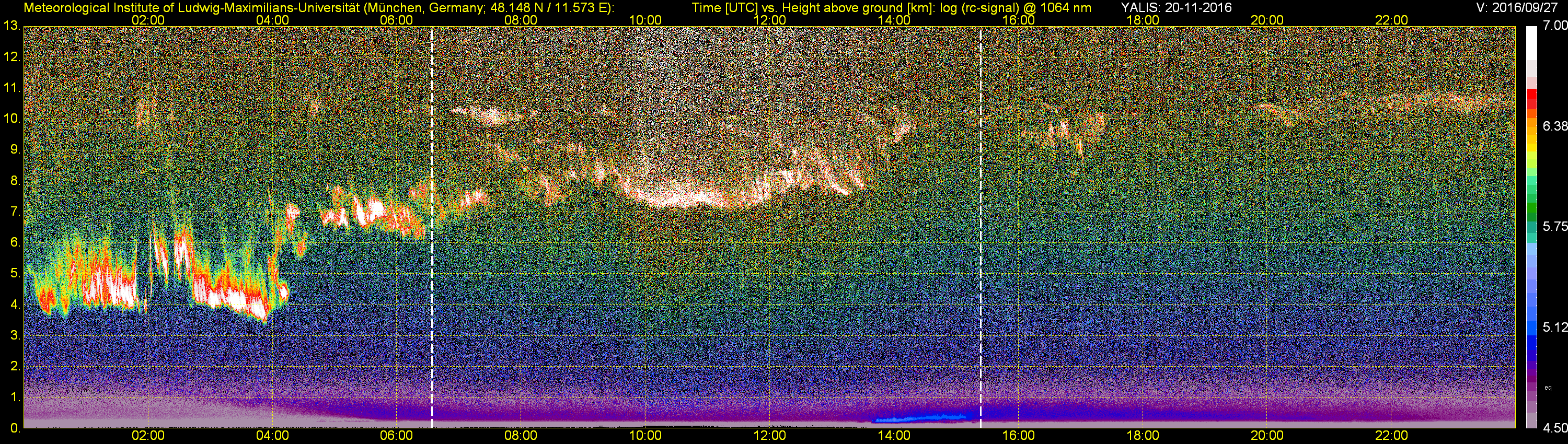Select the 20:00 tick label on the bottom axis
The height and width of the screenshot is (444, 1568).
pyautogui.click(x=1267, y=436)
